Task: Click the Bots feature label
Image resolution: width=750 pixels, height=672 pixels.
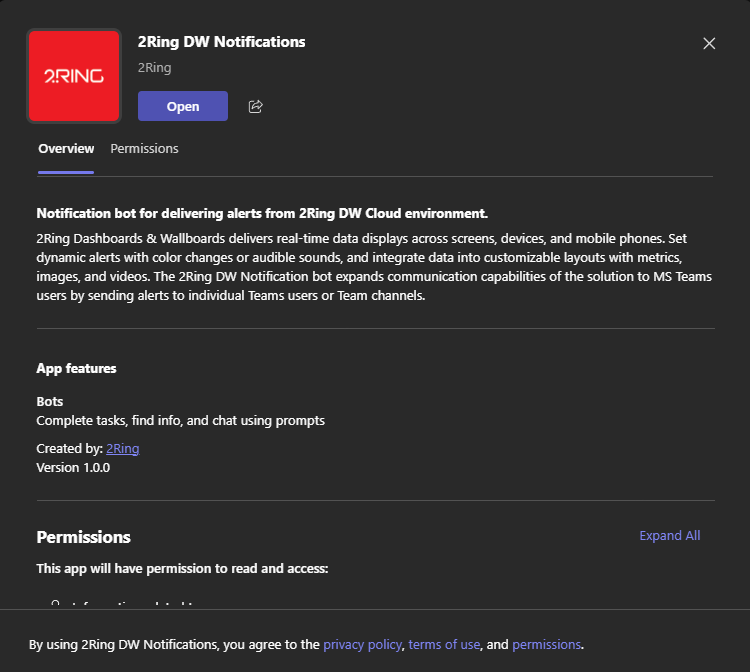Action: point(50,402)
